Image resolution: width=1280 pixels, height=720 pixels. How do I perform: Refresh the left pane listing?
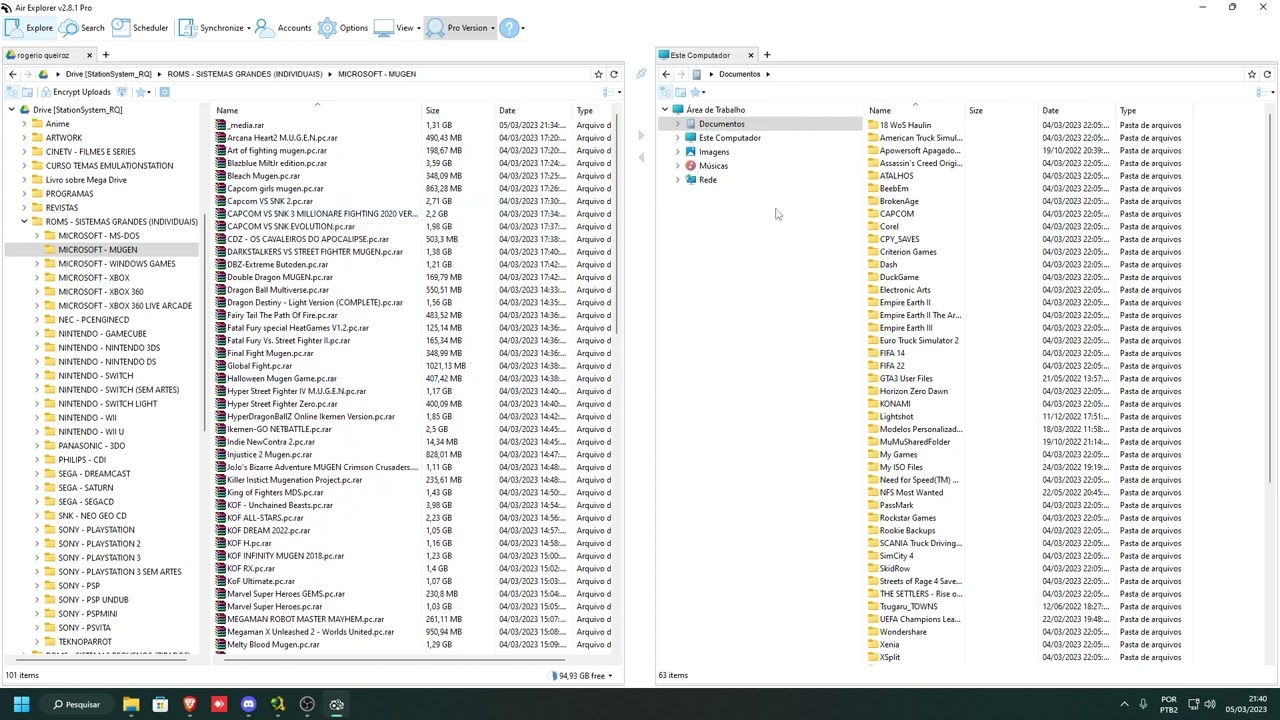pyautogui.click(x=614, y=74)
